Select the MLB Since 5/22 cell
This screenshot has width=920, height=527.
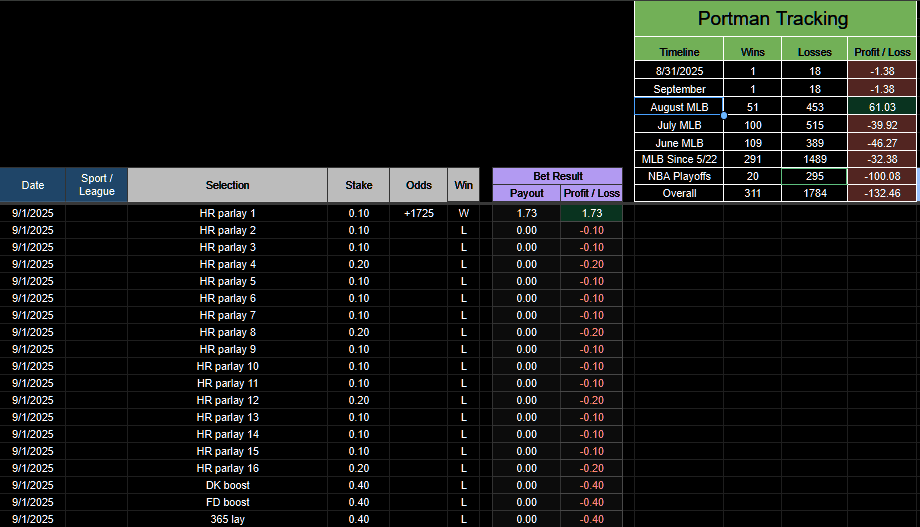[x=679, y=159]
